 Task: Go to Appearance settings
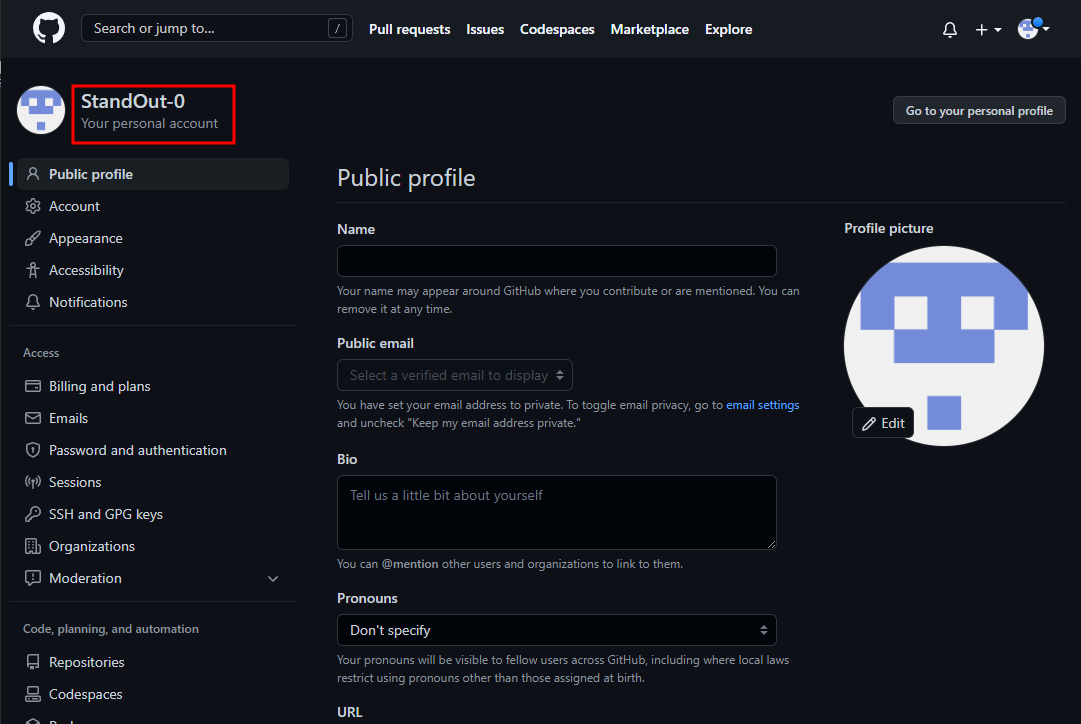tap(153, 238)
